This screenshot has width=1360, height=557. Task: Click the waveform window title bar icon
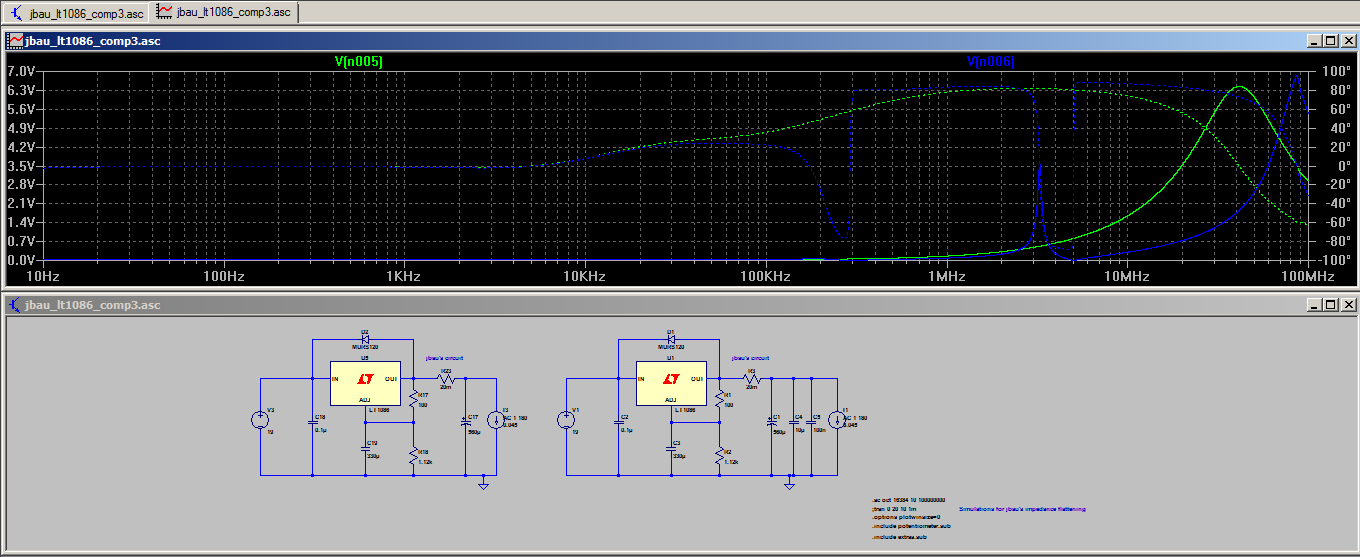(15, 41)
